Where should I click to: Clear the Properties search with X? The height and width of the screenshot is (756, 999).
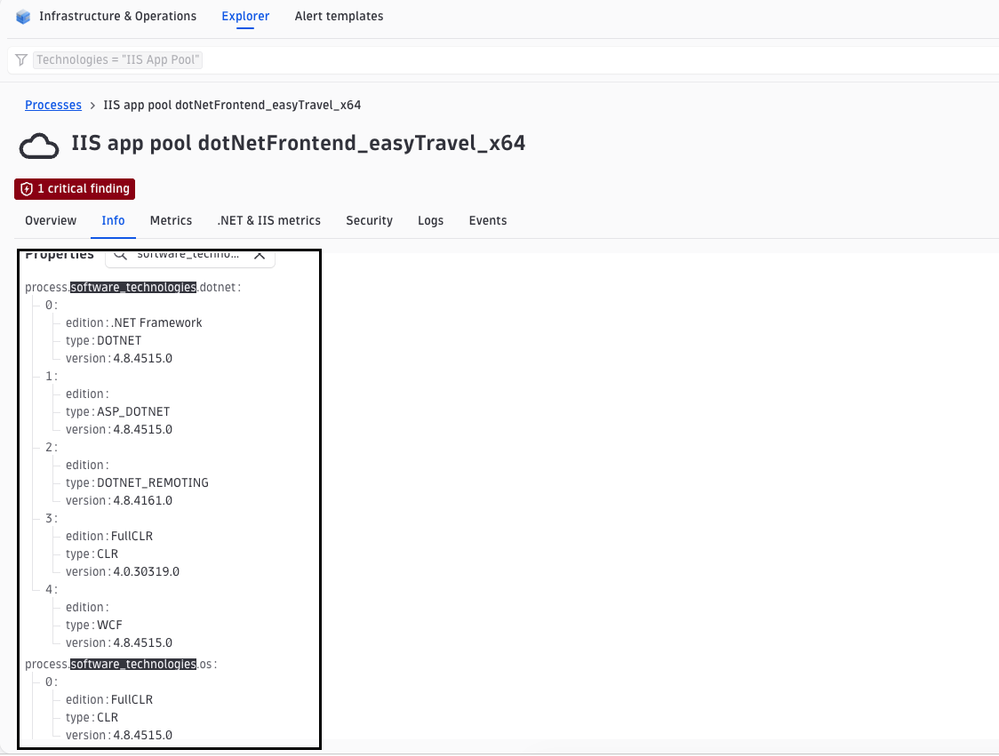pos(259,255)
